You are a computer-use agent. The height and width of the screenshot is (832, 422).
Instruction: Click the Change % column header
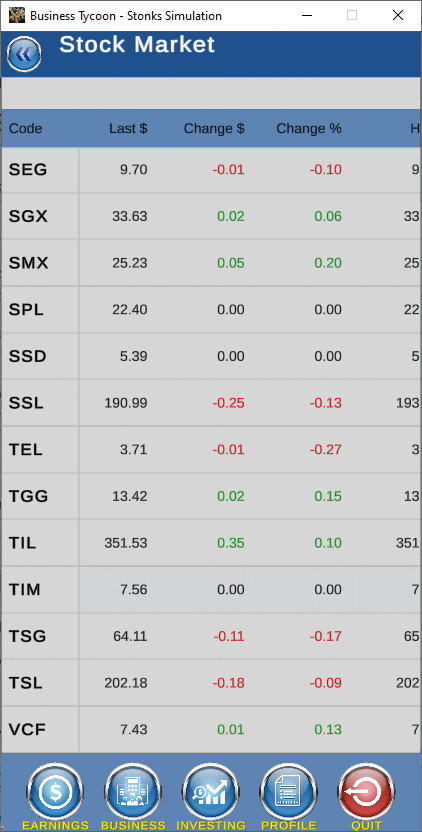click(309, 128)
